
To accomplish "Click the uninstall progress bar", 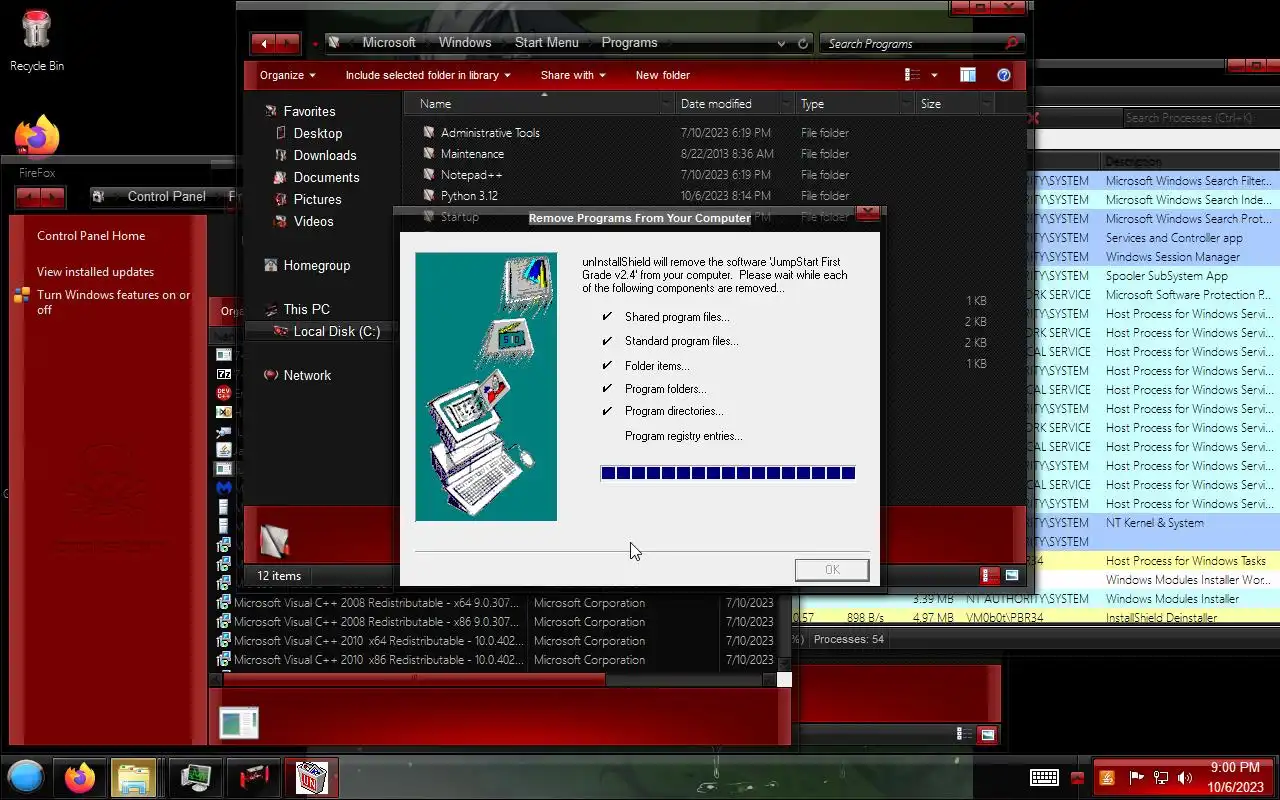I will coord(728,473).
